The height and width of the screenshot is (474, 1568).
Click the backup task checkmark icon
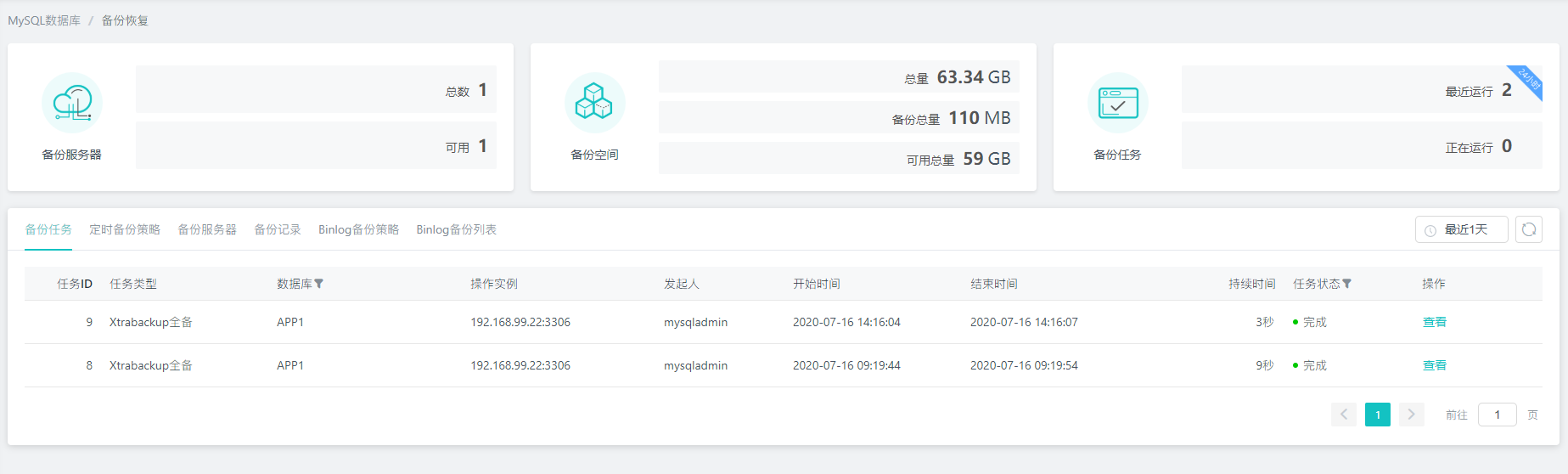(1117, 103)
